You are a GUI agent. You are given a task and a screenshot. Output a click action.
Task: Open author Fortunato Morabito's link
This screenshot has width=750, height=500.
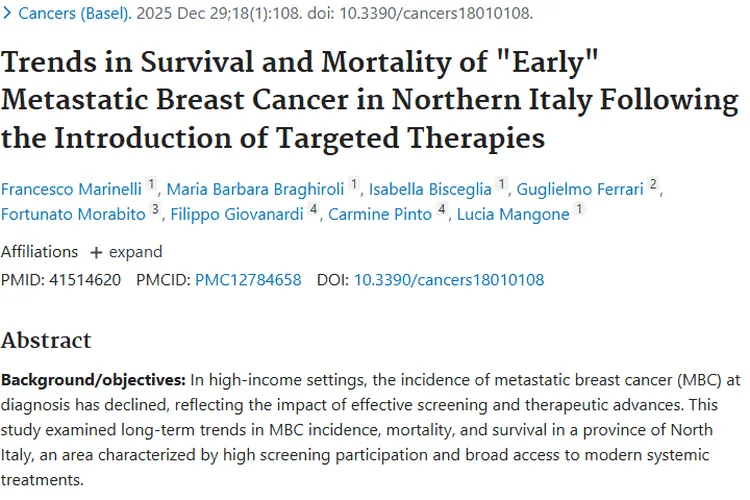pyautogui.click(x=73, y=214)
